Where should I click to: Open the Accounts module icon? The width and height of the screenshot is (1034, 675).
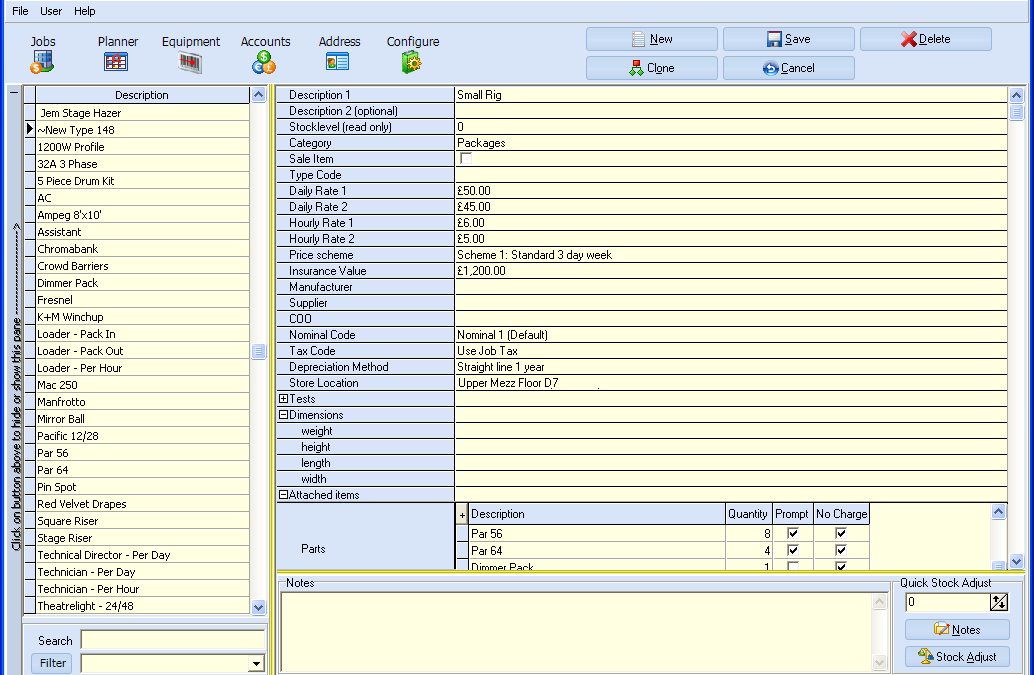264,62
